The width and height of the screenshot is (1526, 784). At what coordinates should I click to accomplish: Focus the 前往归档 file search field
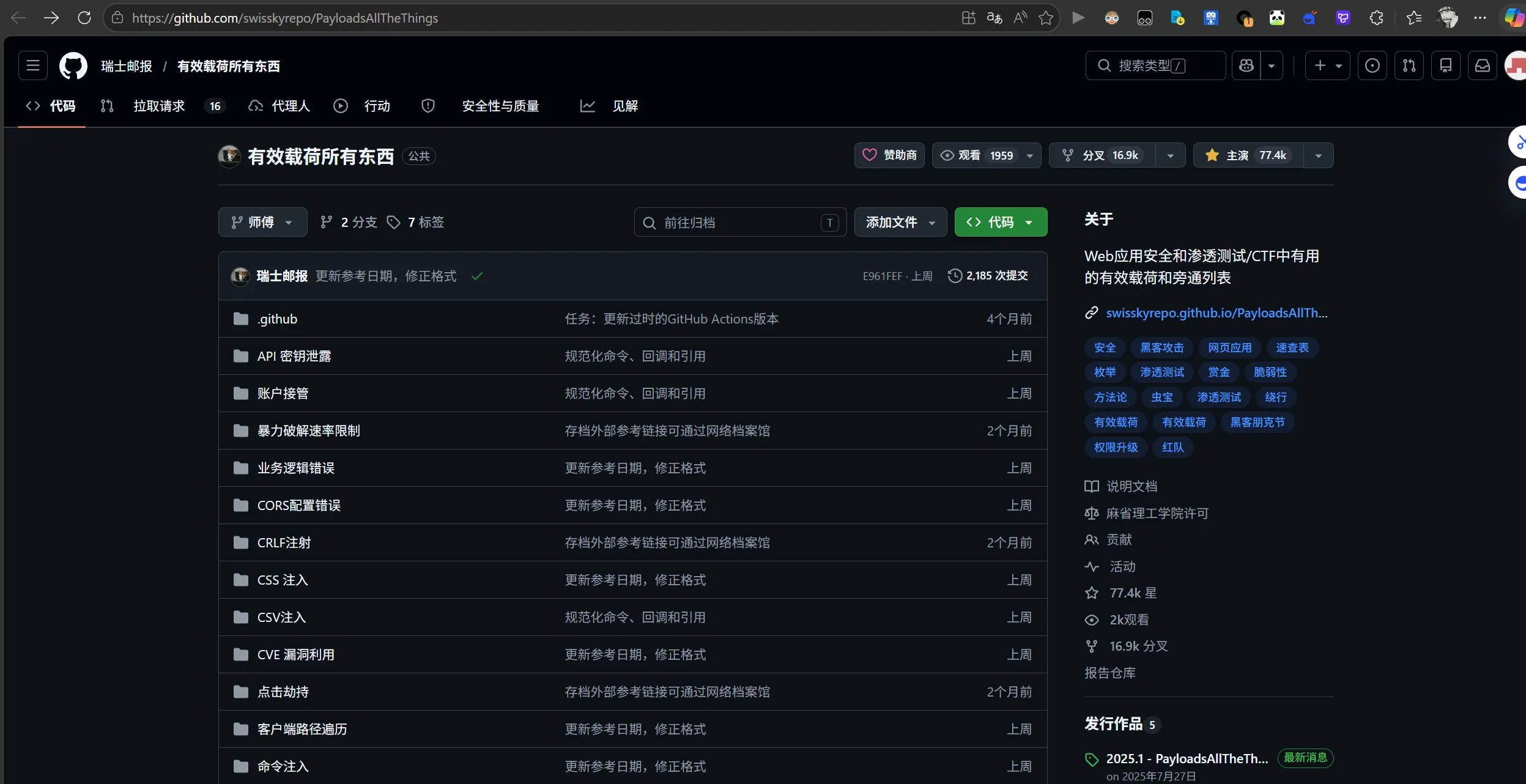point(740,222)
